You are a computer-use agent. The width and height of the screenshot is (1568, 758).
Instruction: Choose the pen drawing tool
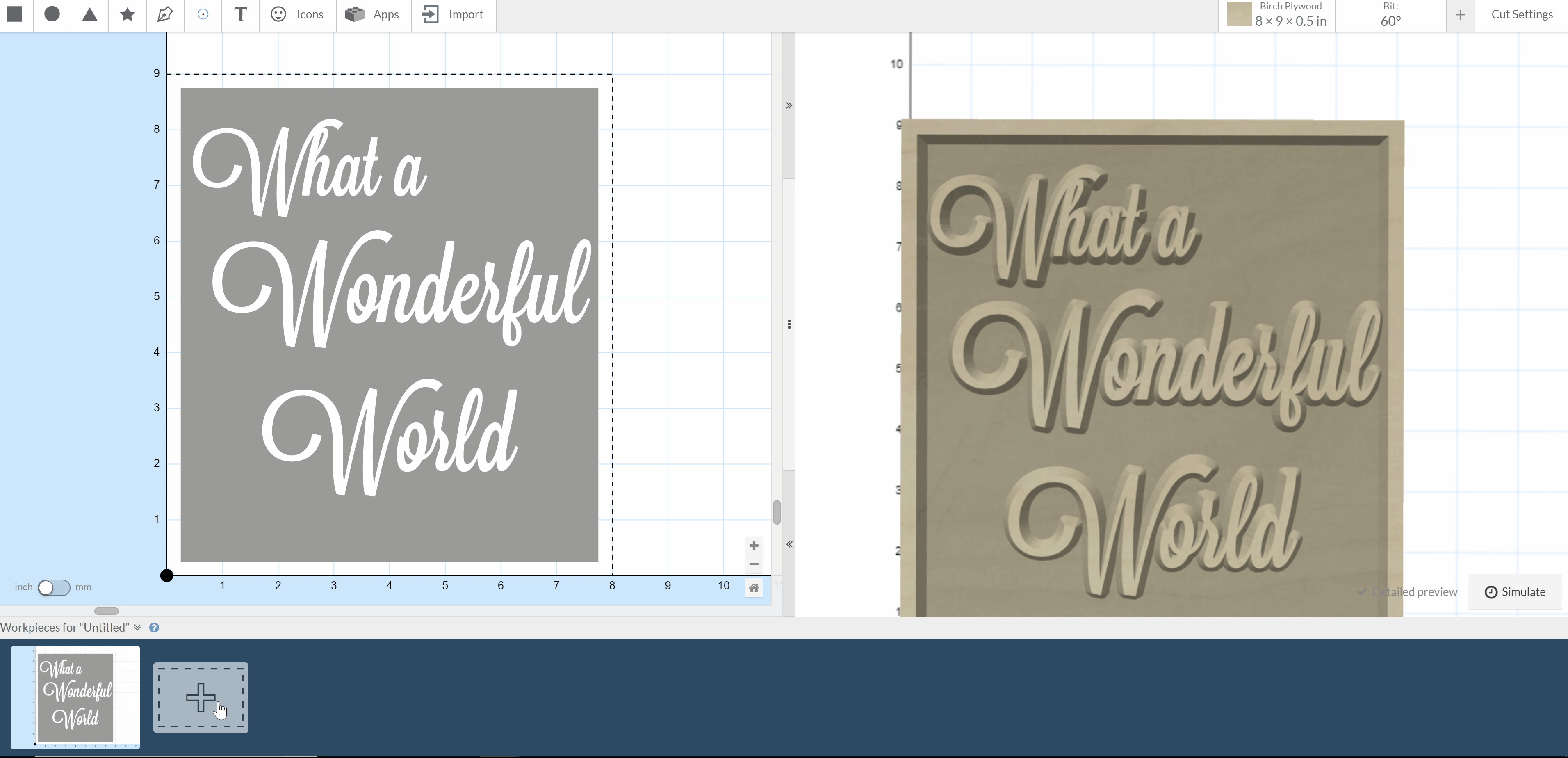click(165, 14)
